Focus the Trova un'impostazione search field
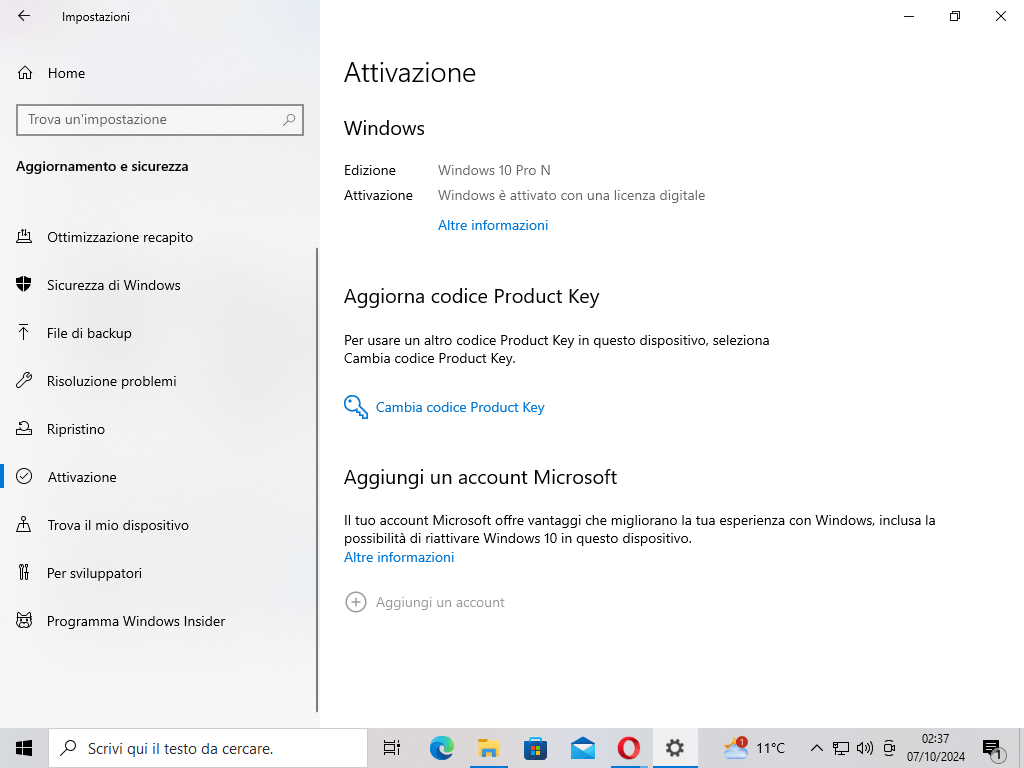This screenshot has height=768, width=1024. coord(160,120)
